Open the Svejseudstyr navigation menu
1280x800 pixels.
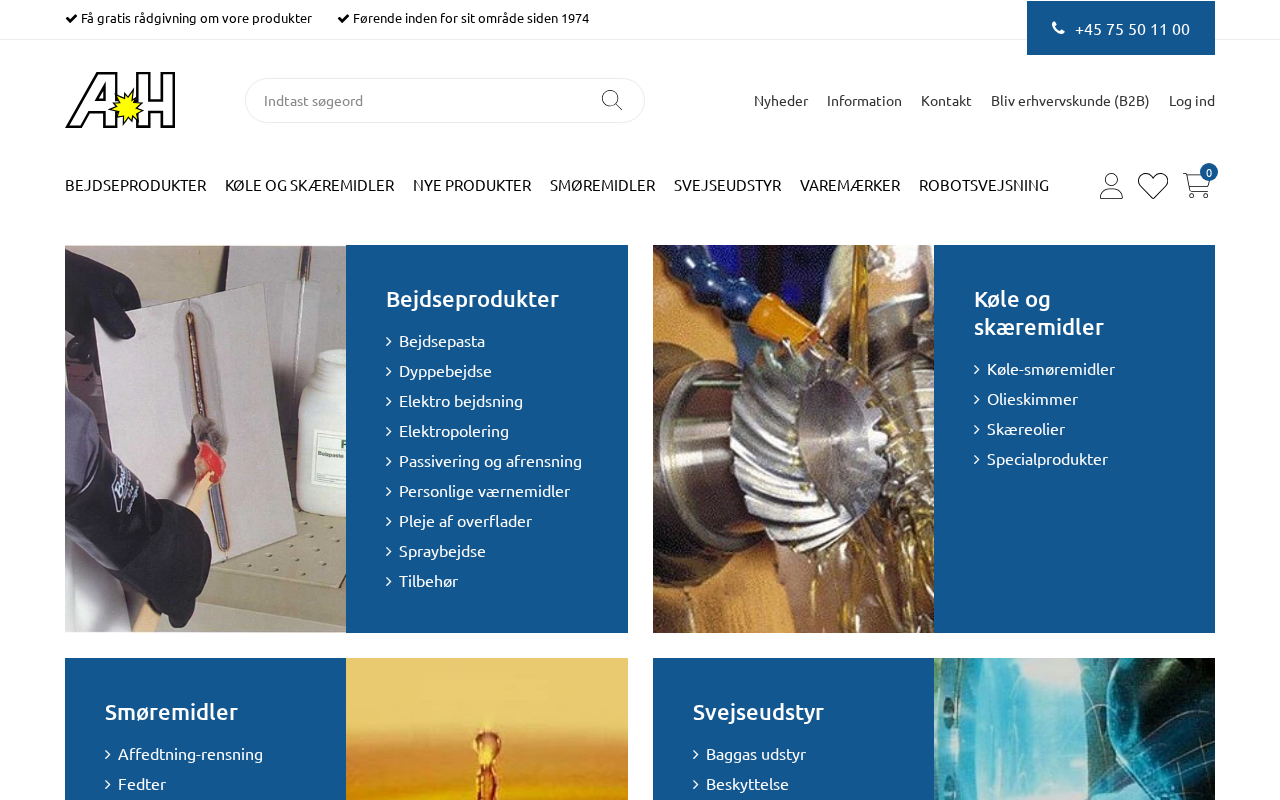tap(727, 185)
